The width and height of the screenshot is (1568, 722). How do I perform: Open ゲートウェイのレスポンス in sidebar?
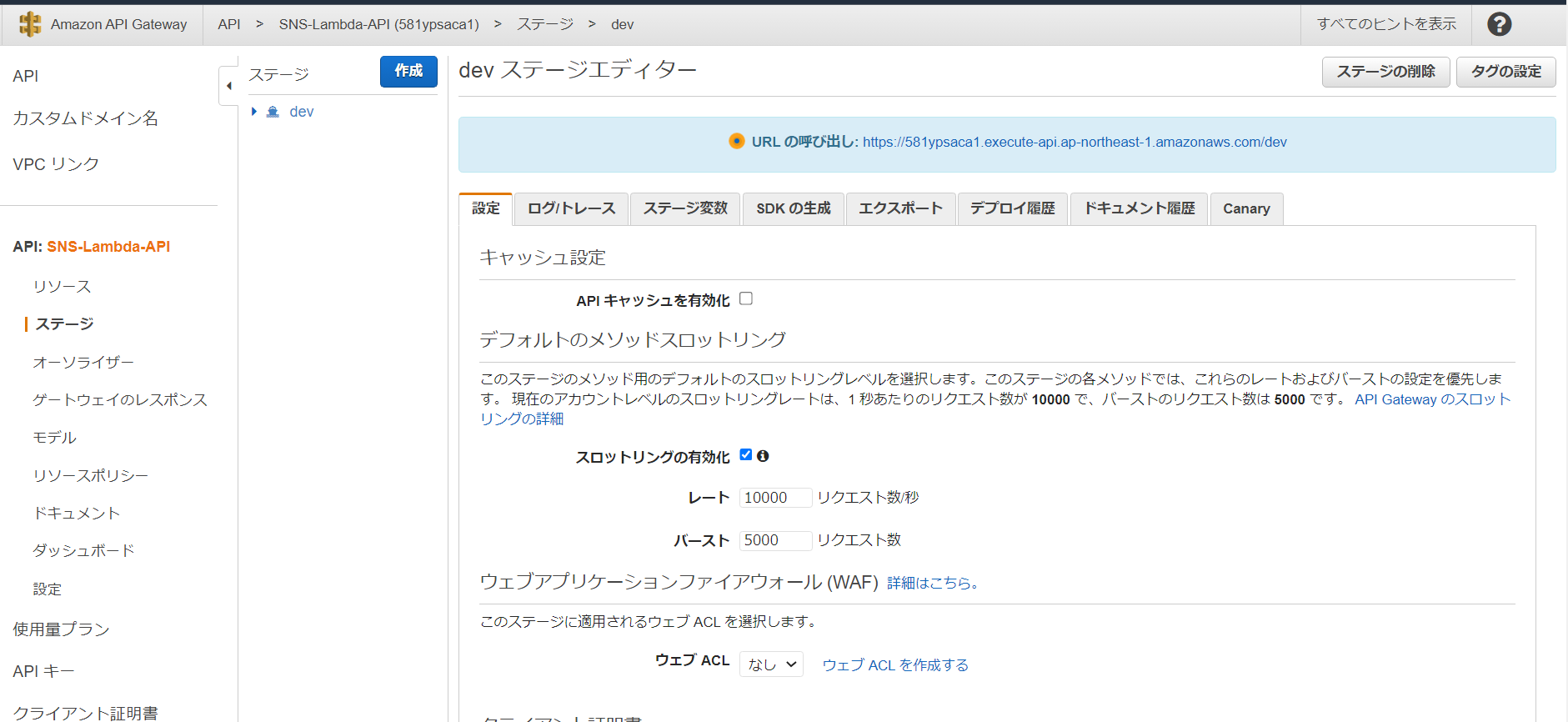click(120, 399)
